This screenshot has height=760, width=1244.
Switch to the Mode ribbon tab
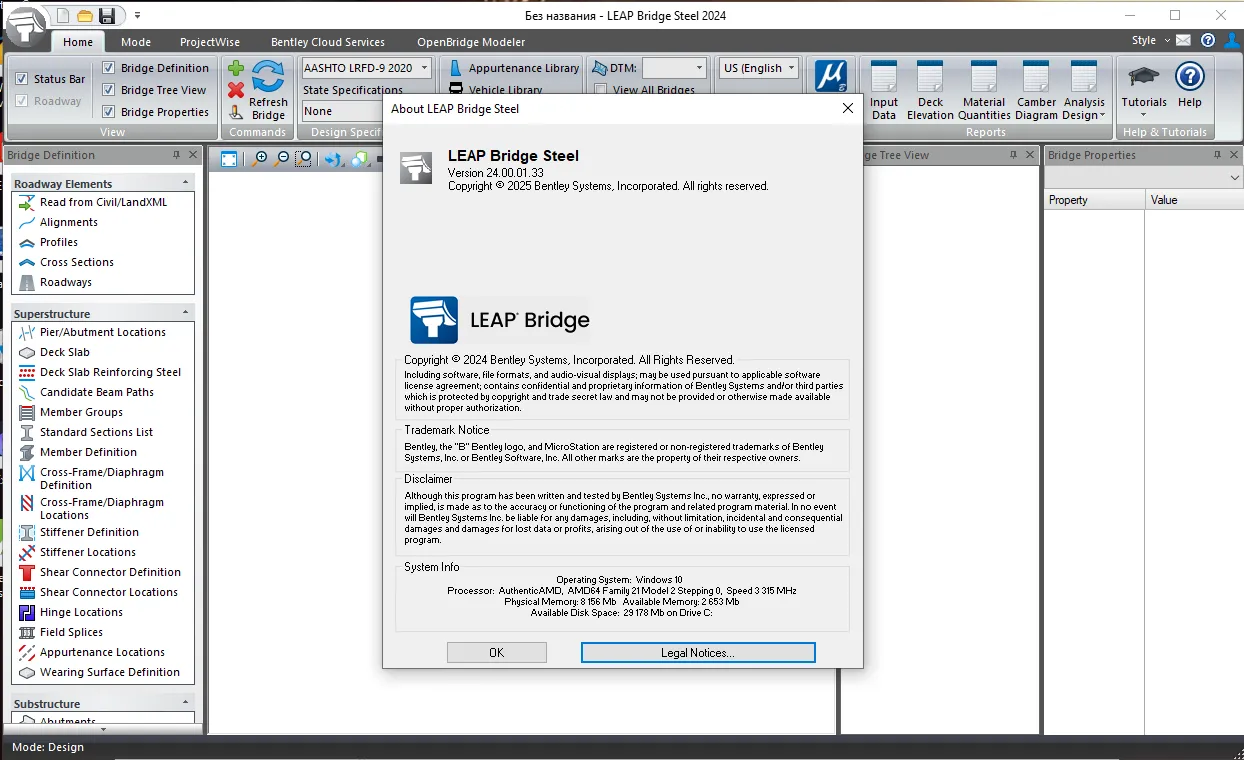136,42
